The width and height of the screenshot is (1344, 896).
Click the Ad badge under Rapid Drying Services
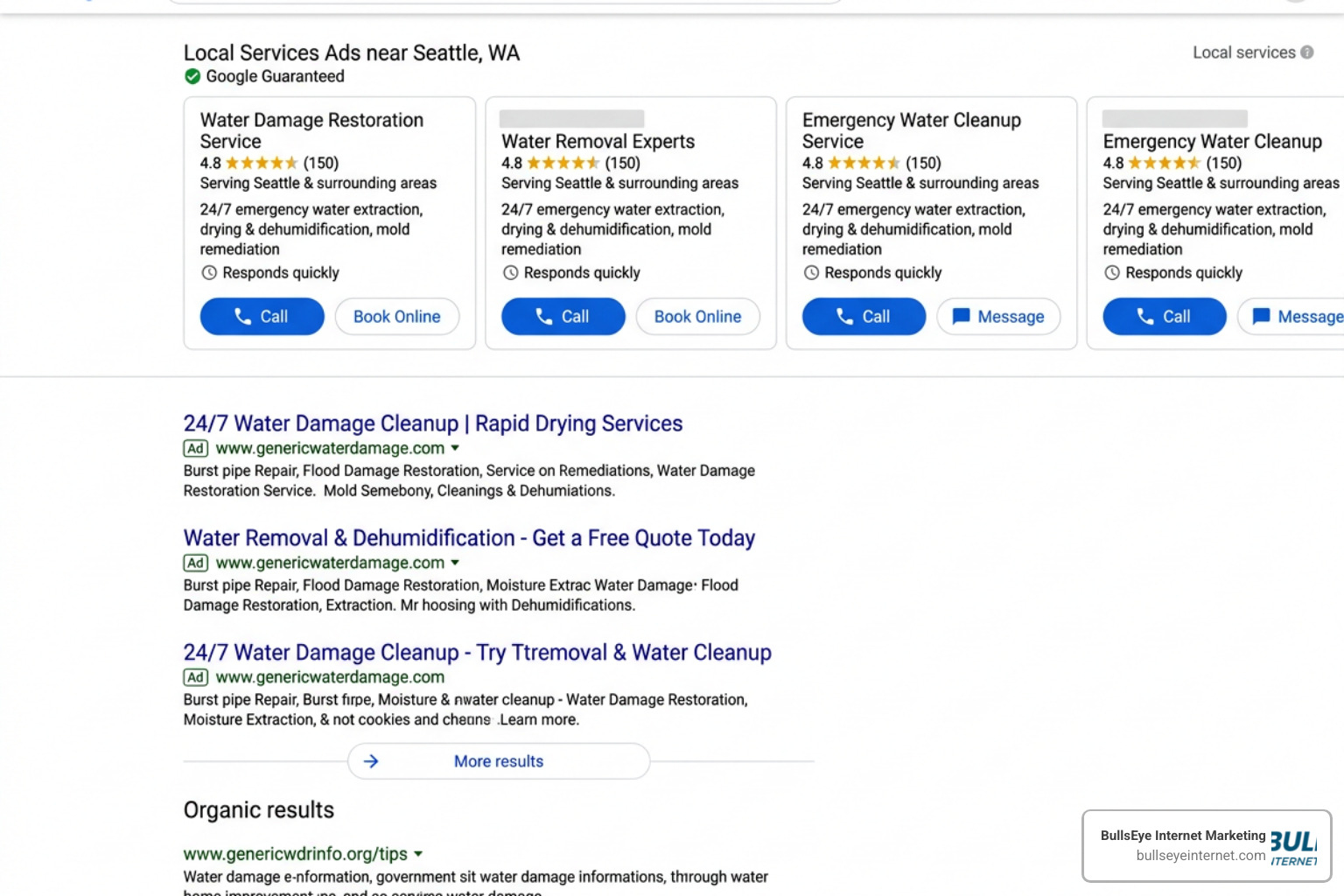pos(195,449)
